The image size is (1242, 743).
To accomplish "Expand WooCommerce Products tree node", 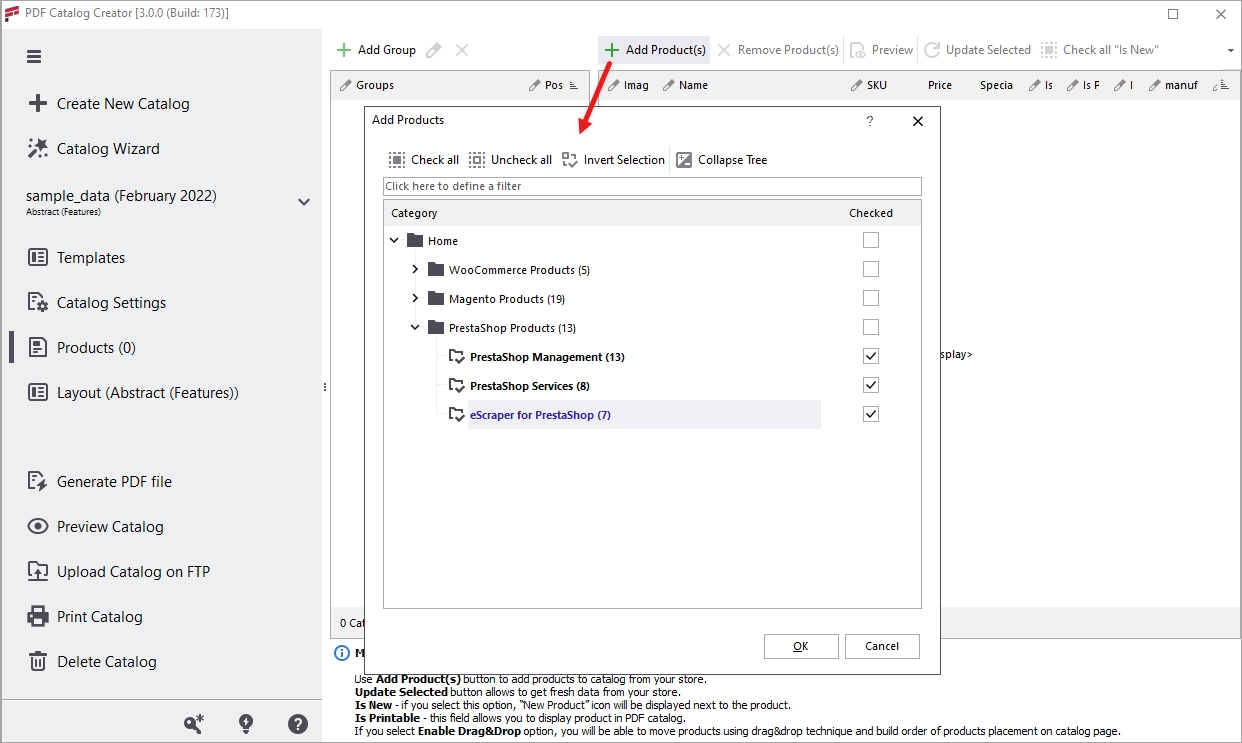I will 415,270.
